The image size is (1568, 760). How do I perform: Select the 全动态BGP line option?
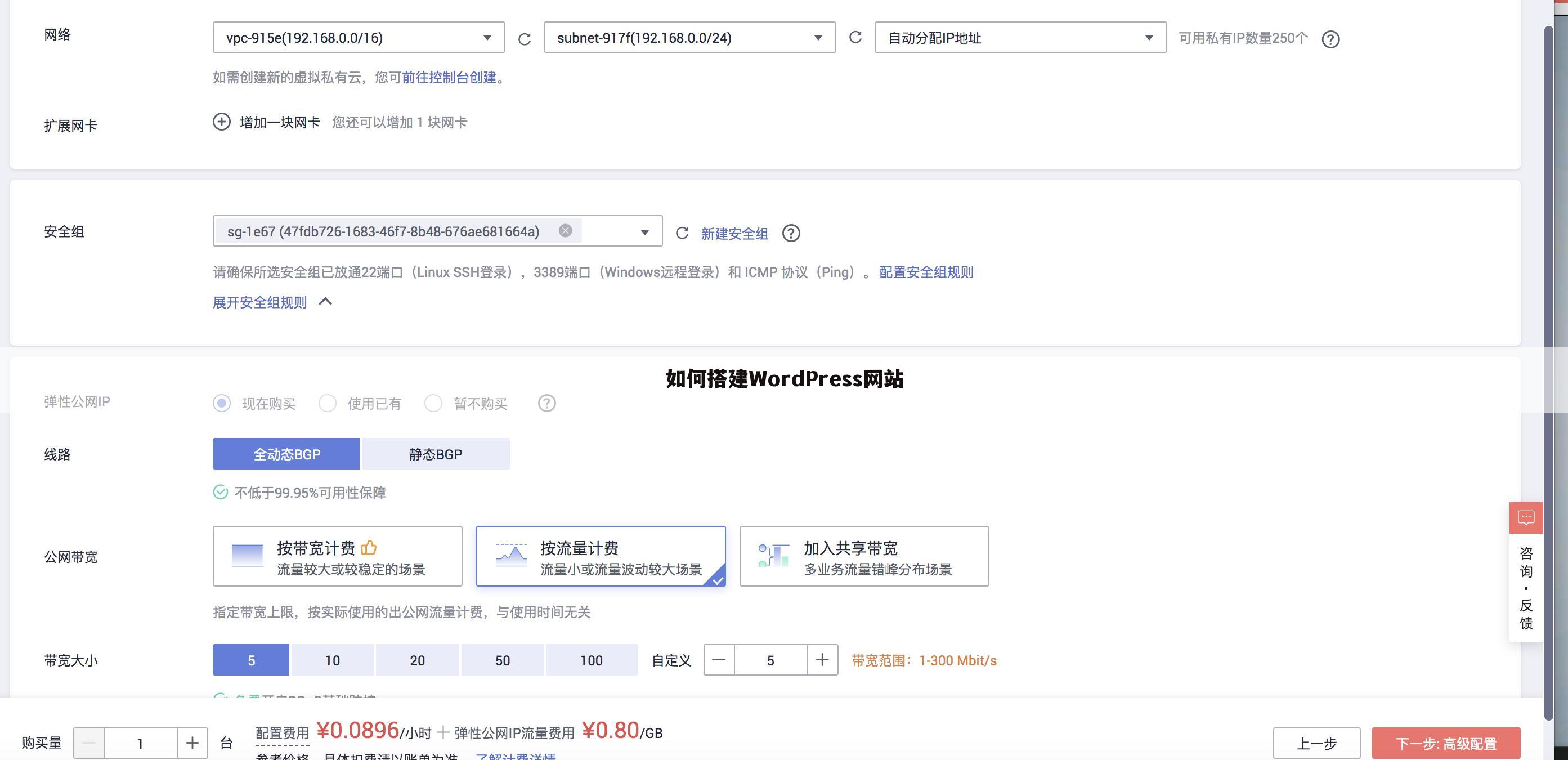[286, 453]
